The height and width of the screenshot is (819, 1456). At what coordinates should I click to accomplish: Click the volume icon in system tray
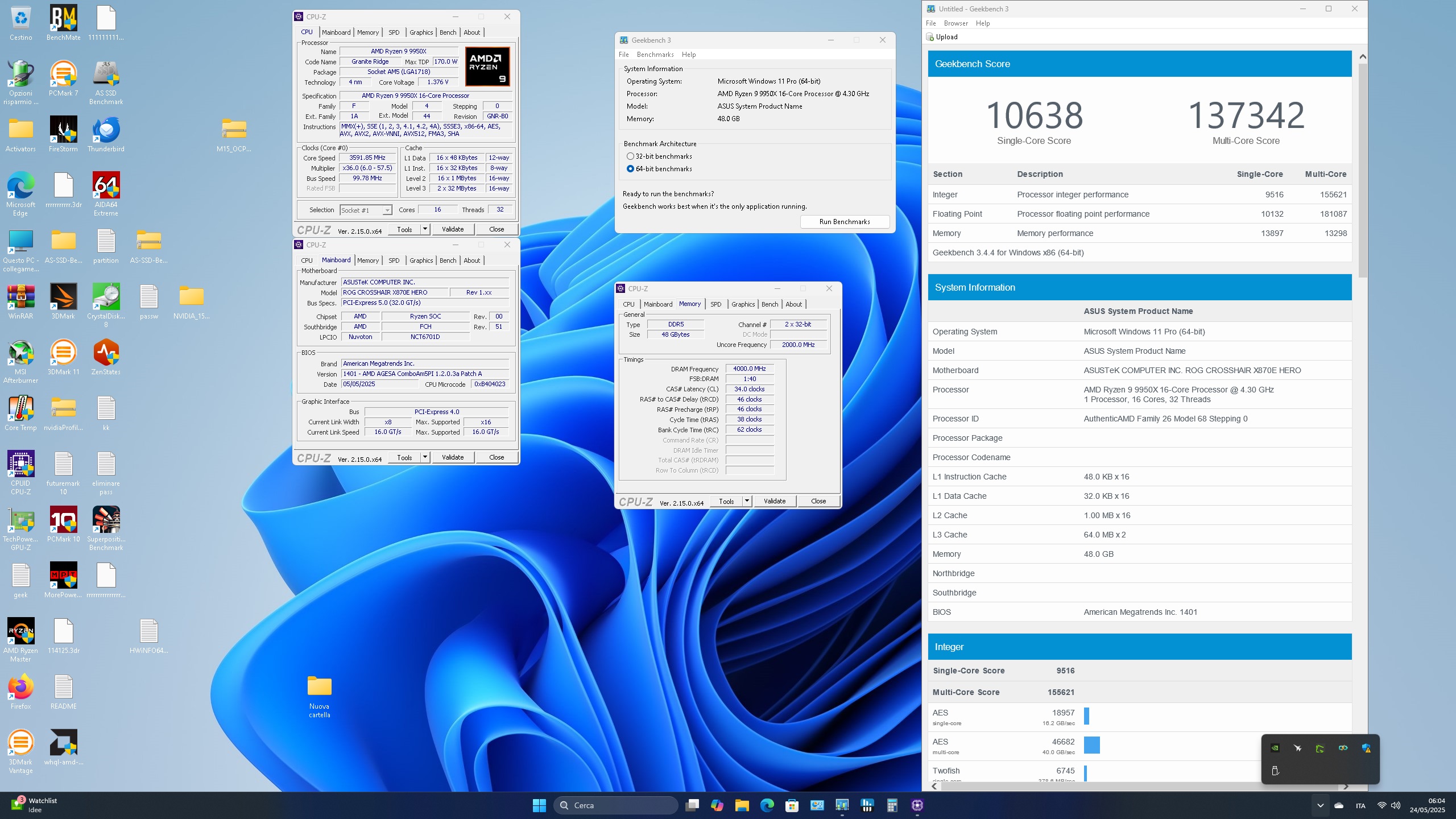[x=1396, y=805]
